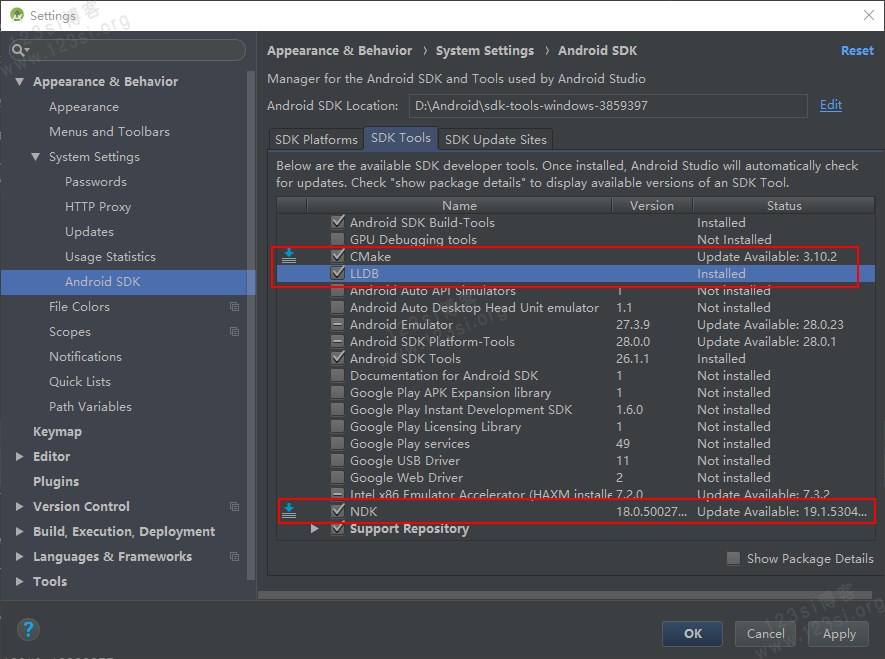Expand the Tools settings section

[20, 581]
